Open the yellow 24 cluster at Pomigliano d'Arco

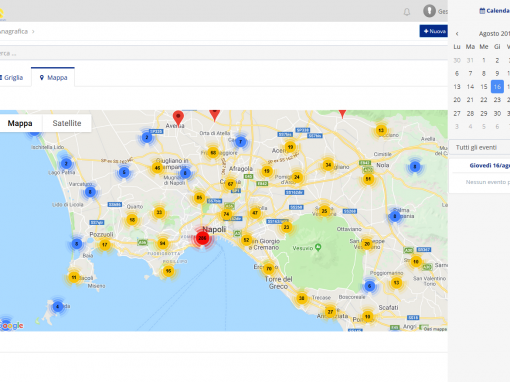pyautogui.click(x=297, y=177)
